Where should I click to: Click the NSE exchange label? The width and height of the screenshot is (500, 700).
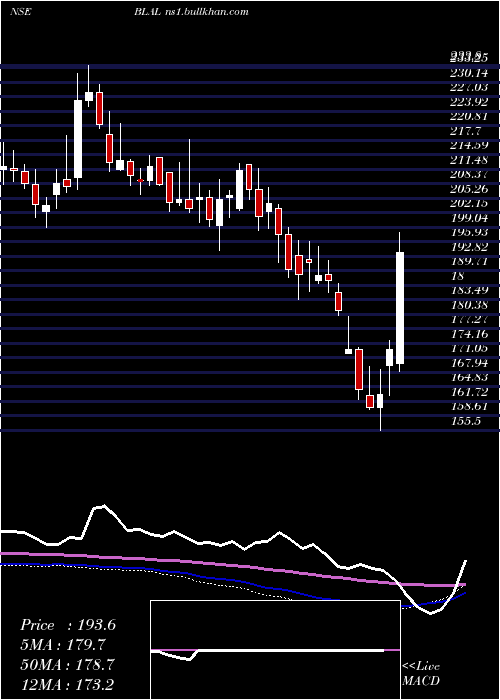click(x=20, y=12)
